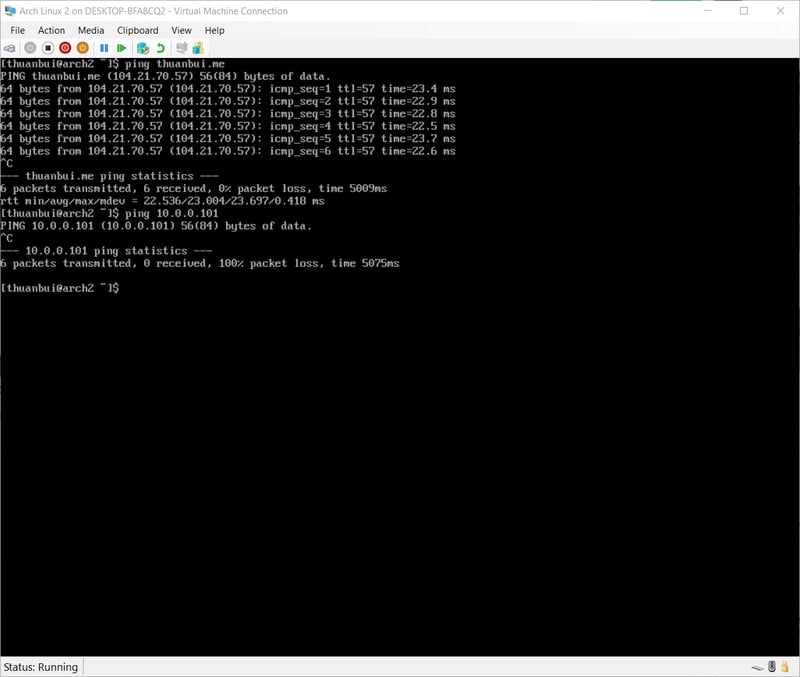The height and width of the screenshot is (677, 800).
Task: Click the Reset VM toolbar icon
Action: (x=122, y=47)
